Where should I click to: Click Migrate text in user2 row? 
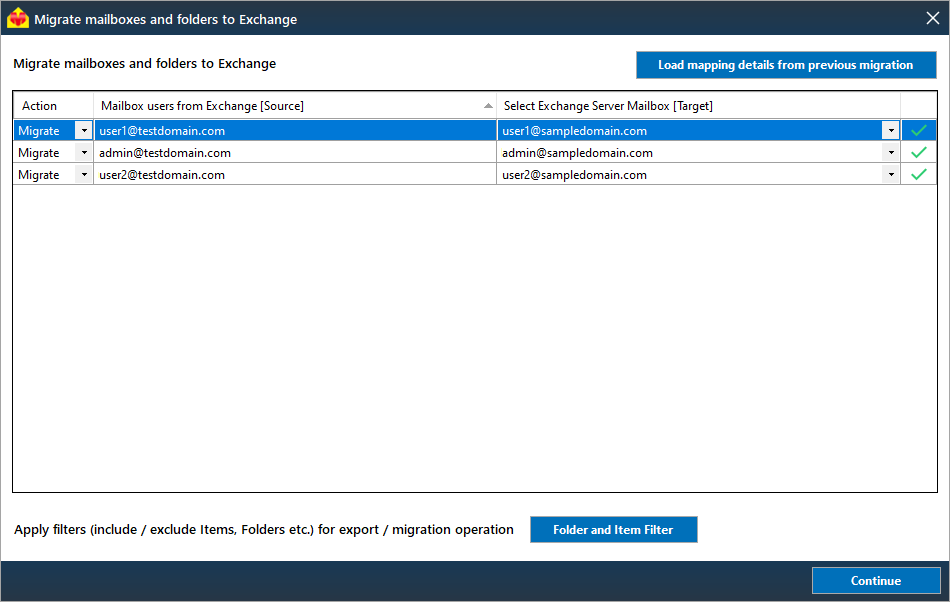tap(39, 174)
